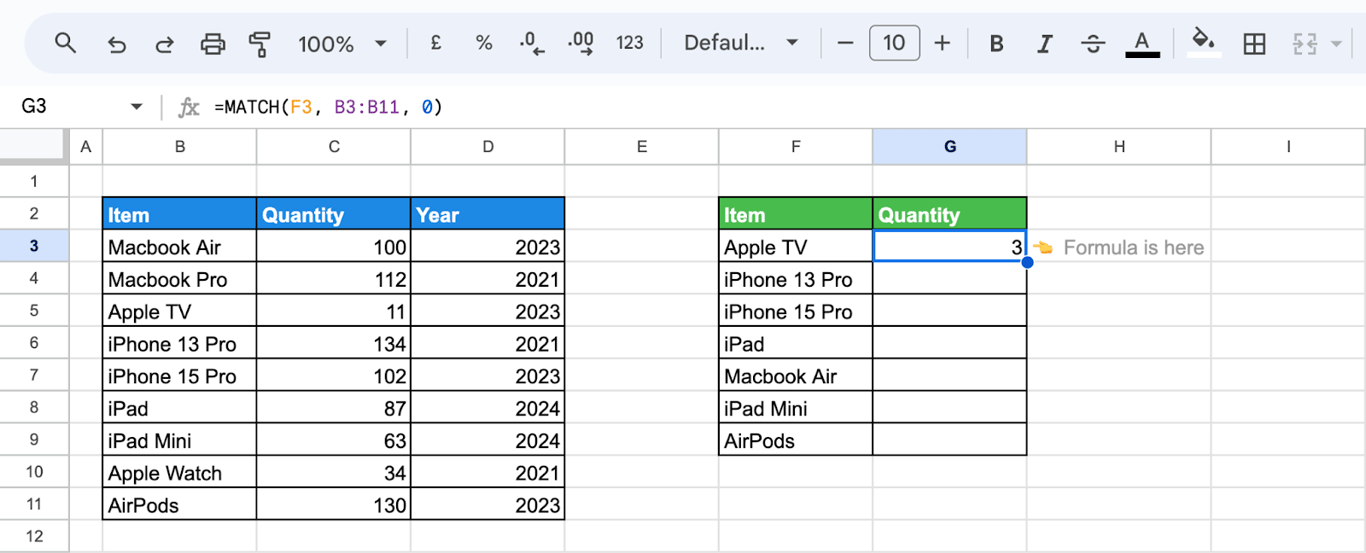This screenshot has height=553, width=1366.
Task: Select column I header
Action: [x=1288, y=147]
